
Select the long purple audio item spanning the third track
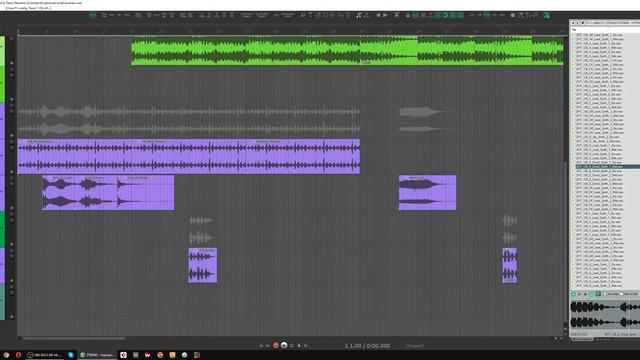point(189,156)
